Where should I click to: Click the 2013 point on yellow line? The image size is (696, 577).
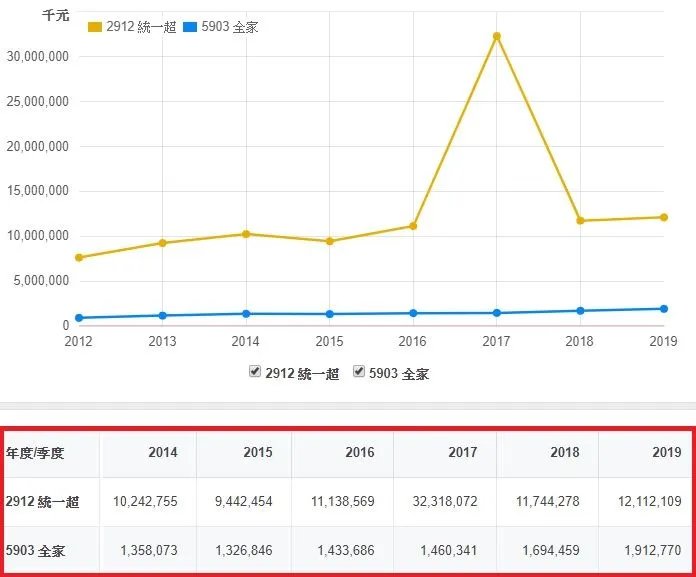[162, 243]
